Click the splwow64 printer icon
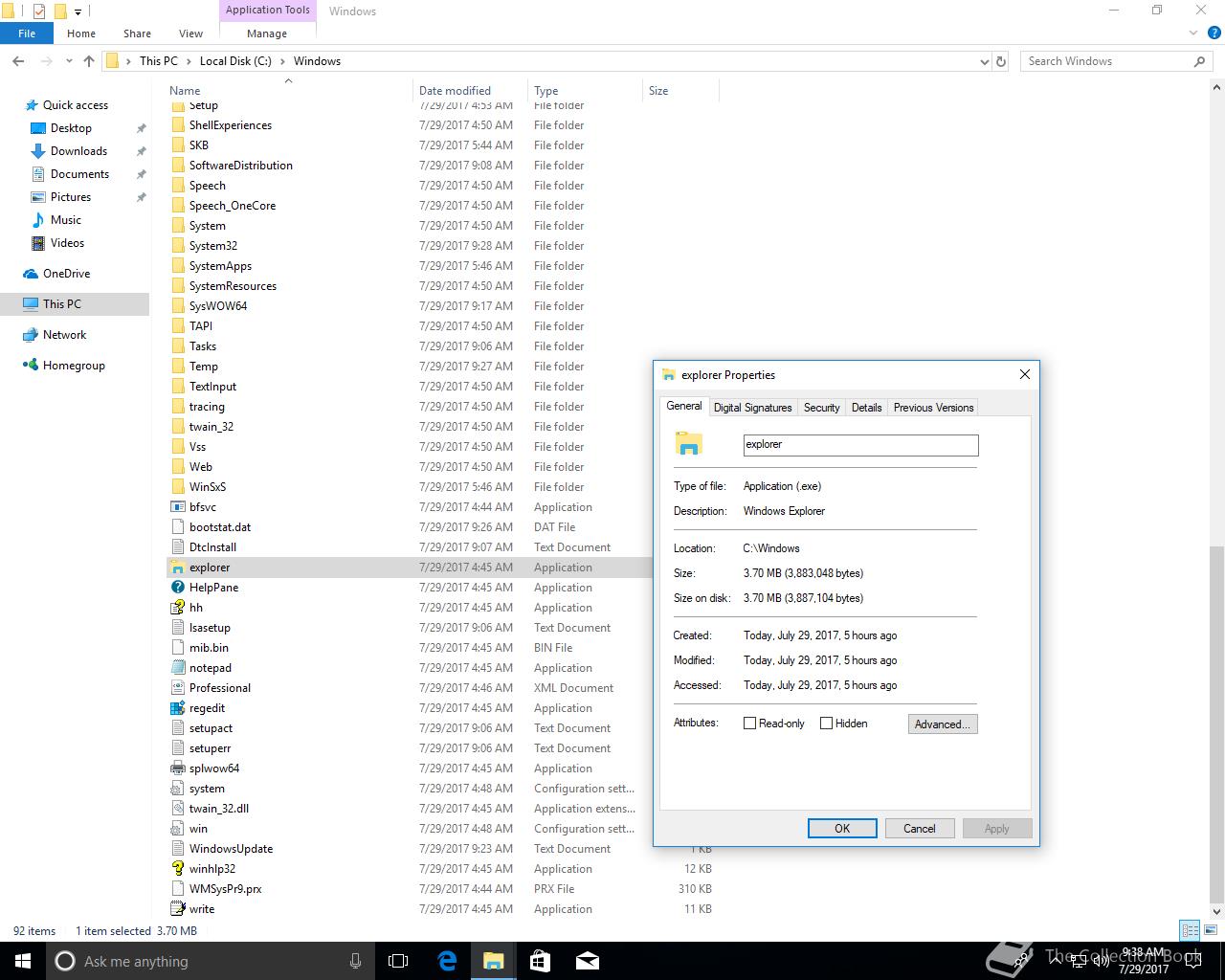1225x980 pixels. coord(177,768)
